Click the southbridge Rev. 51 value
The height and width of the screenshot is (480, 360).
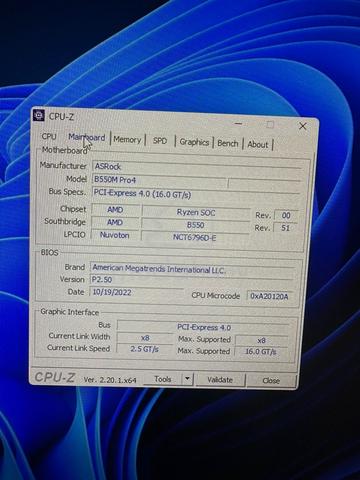[x=285, y=228]
